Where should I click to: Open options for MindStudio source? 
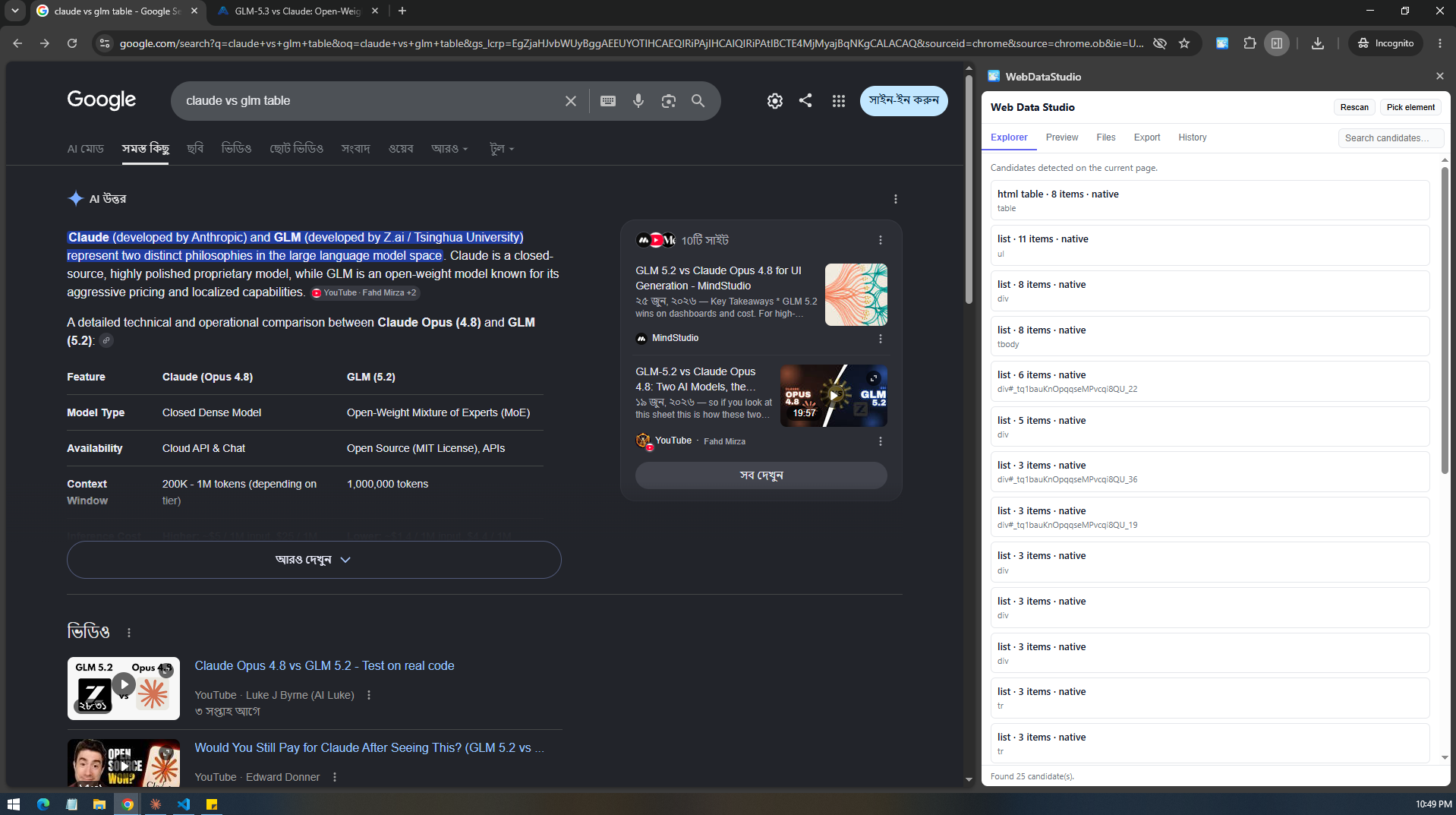click(881, 339)
